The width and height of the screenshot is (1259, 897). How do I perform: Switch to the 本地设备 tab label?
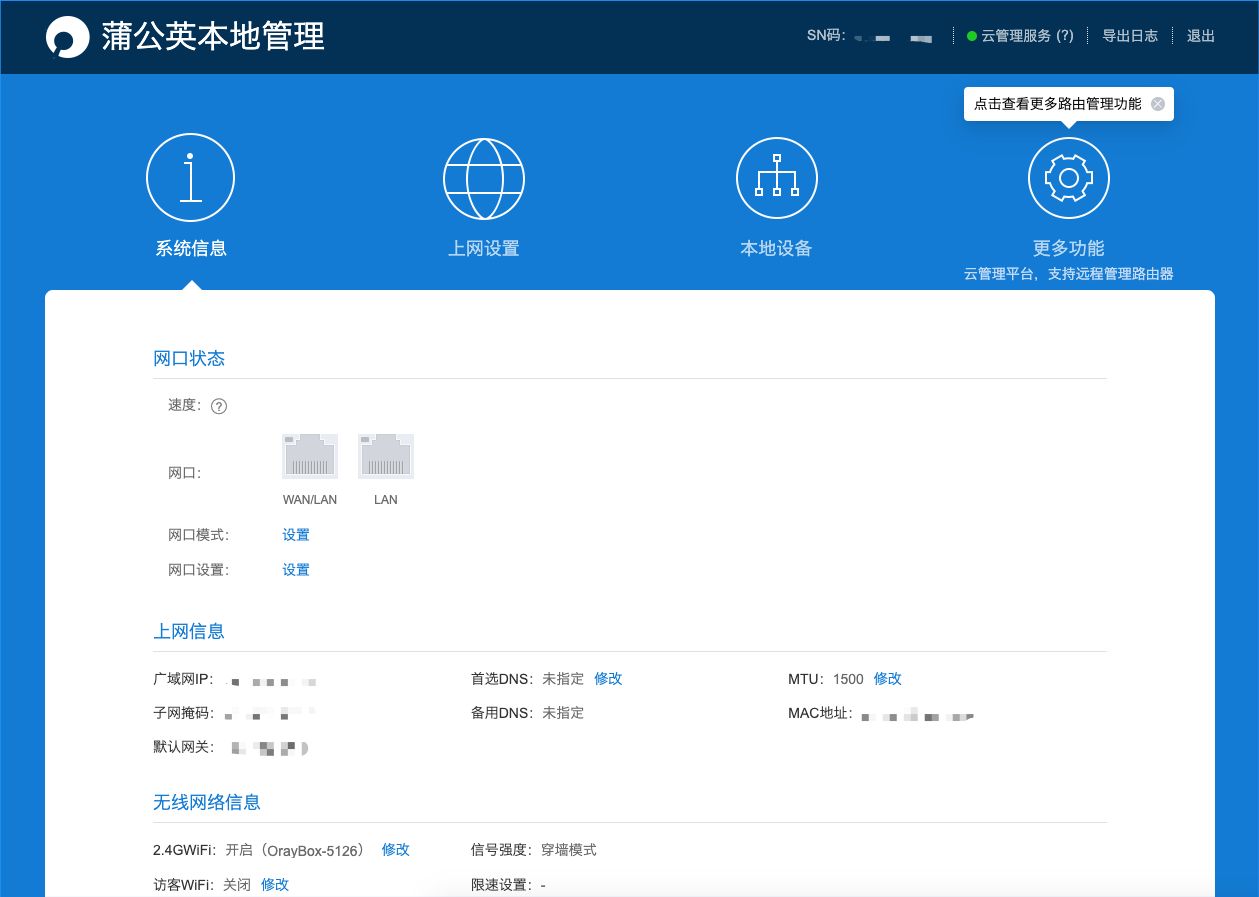[x=776, y=249]
